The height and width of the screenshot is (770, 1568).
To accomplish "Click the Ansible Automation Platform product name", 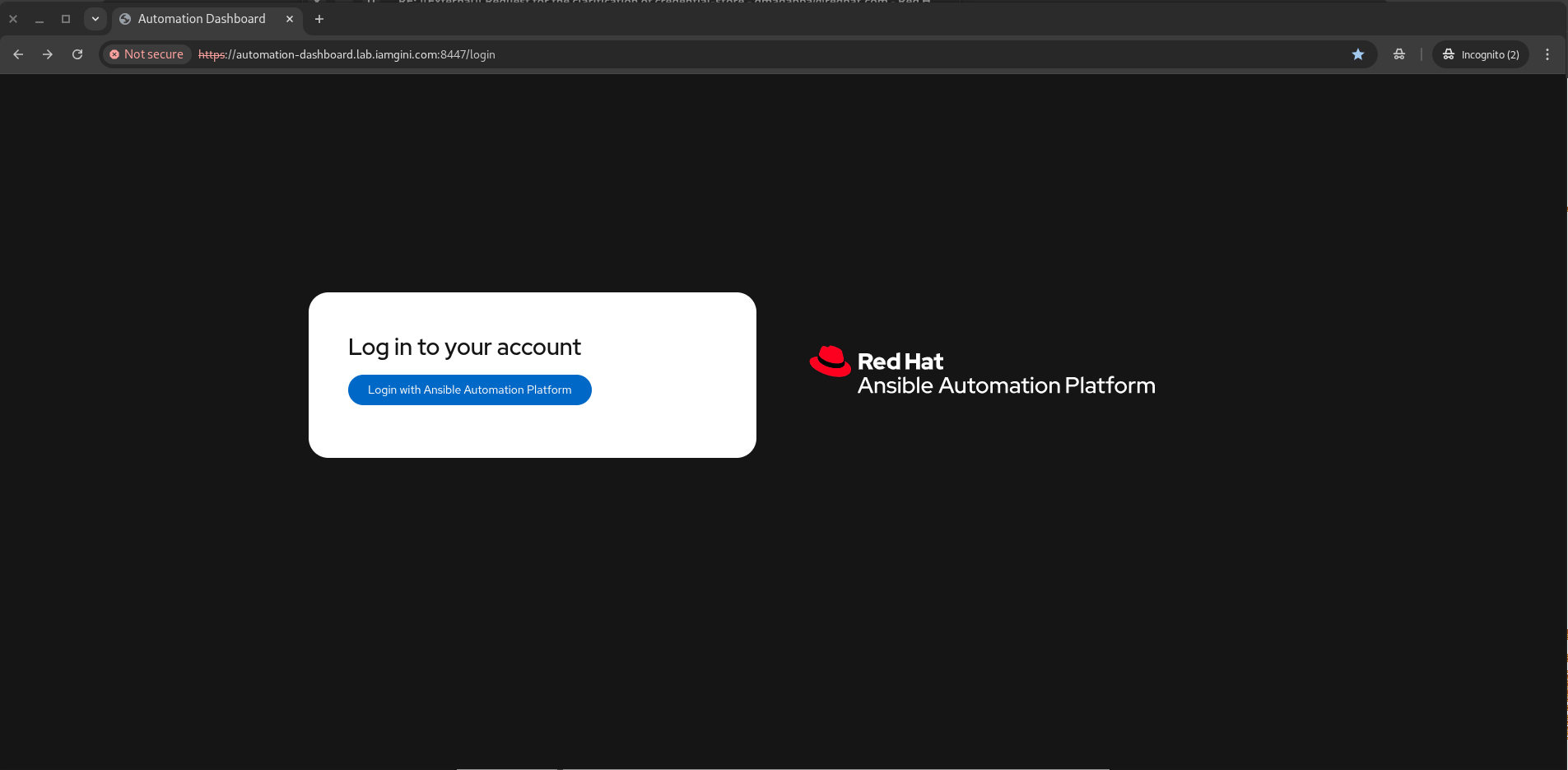I will point(1006,385).
